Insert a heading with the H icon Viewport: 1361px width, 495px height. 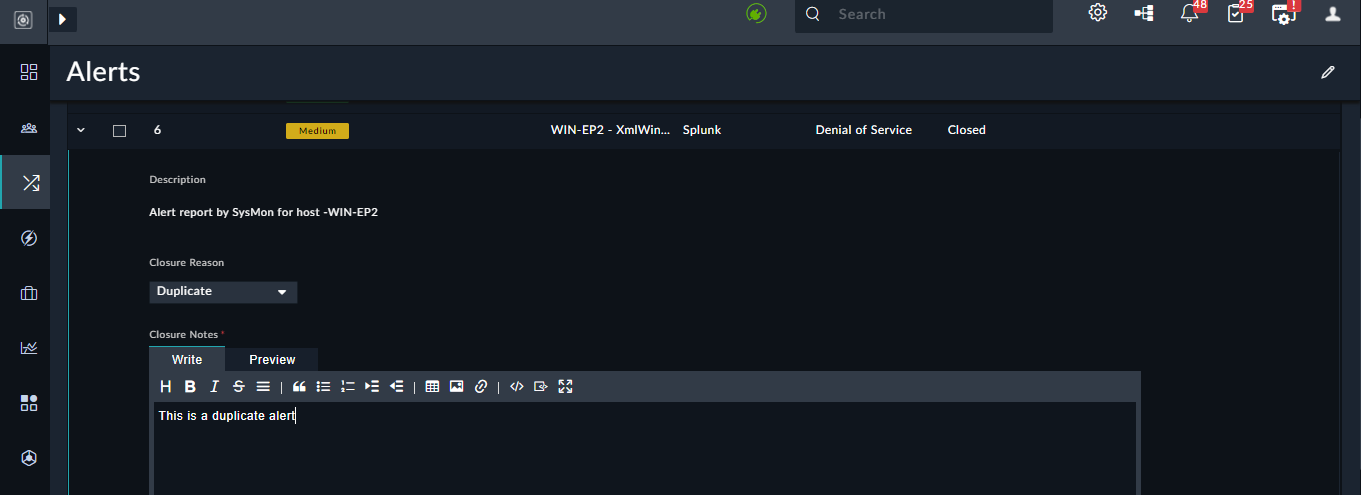[166, 386]
